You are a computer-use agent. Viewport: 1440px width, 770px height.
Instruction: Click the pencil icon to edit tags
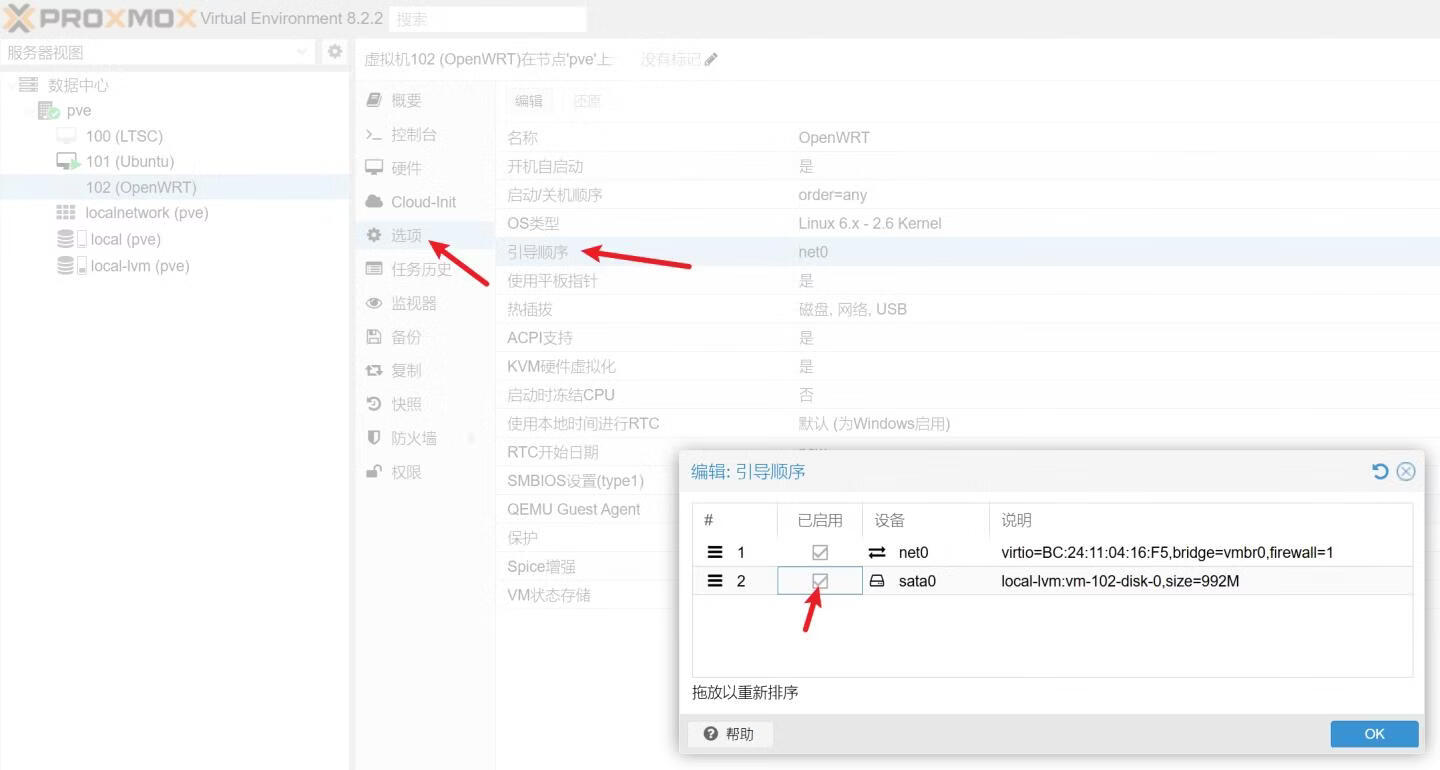(711, 60)
